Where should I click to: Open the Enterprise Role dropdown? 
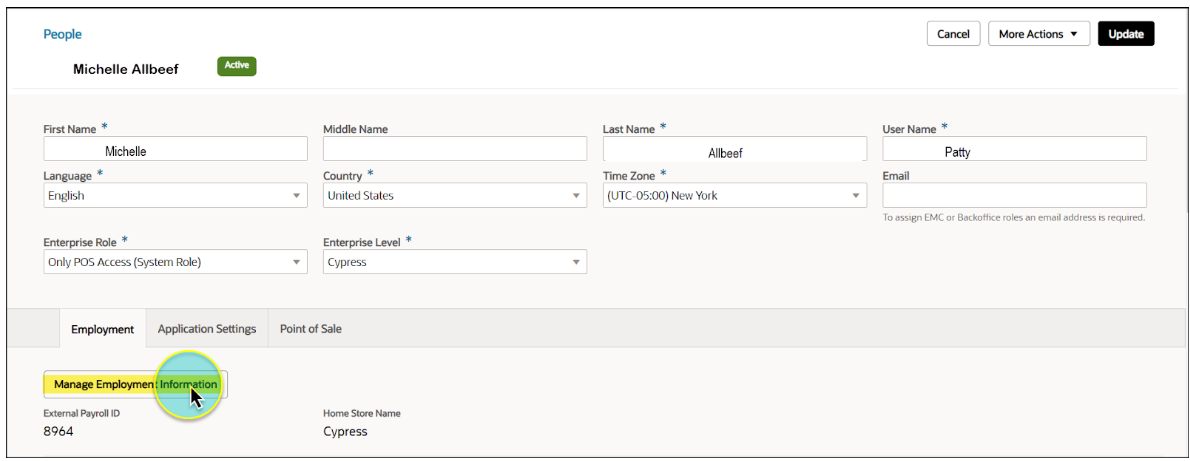175,262
